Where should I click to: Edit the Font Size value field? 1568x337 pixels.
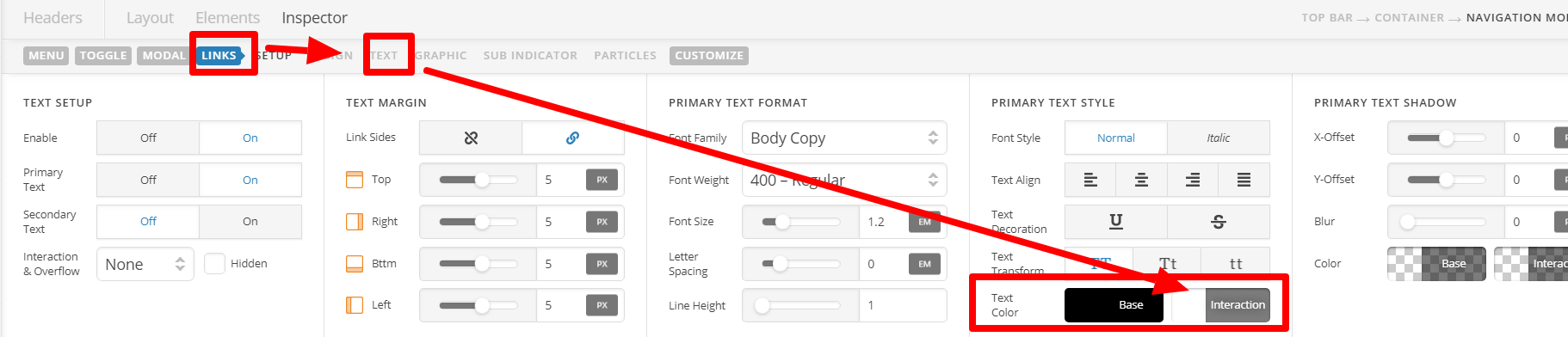click(x=884, y=222)
